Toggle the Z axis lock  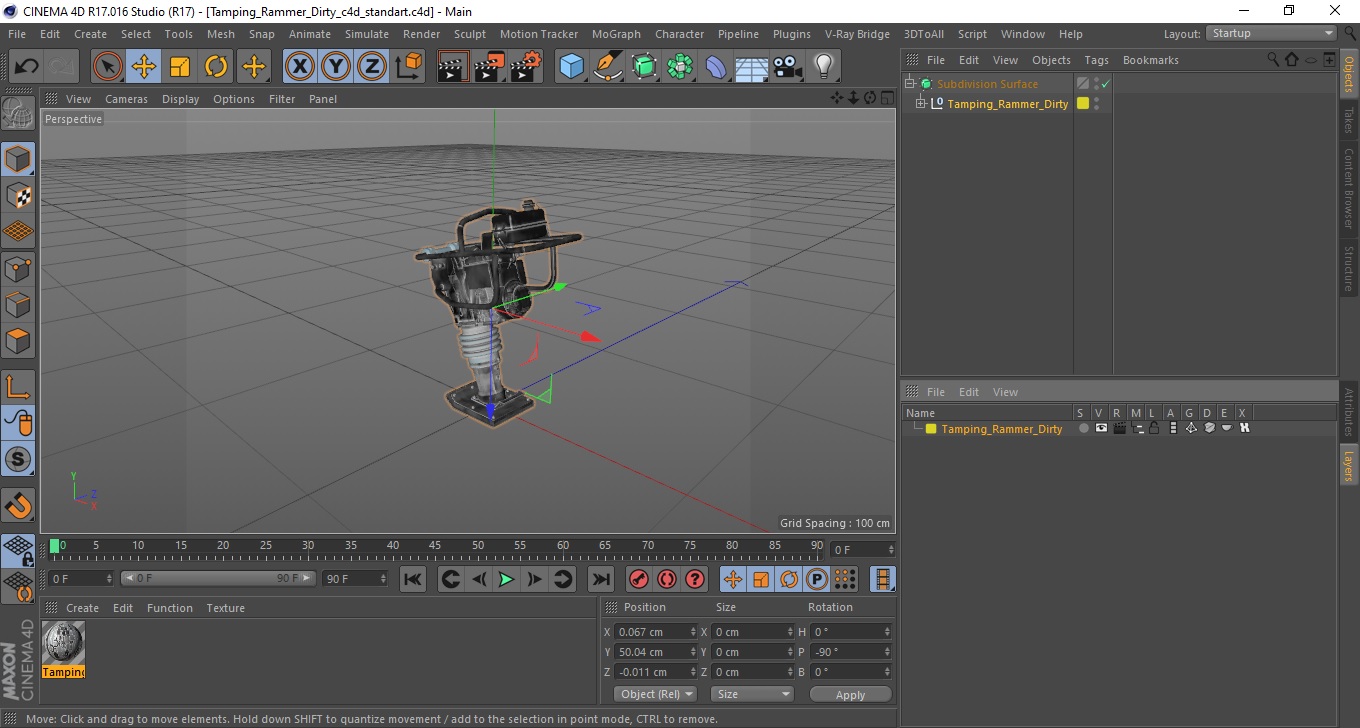coord(372,67)
